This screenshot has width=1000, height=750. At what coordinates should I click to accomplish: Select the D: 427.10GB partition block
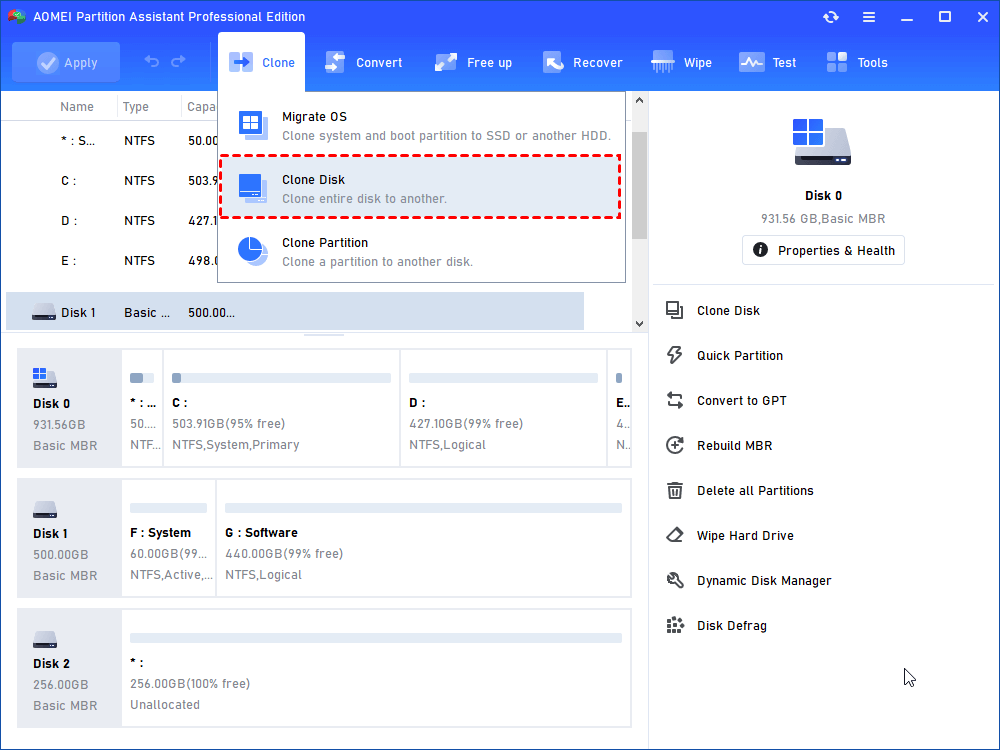tap(503, 408)
